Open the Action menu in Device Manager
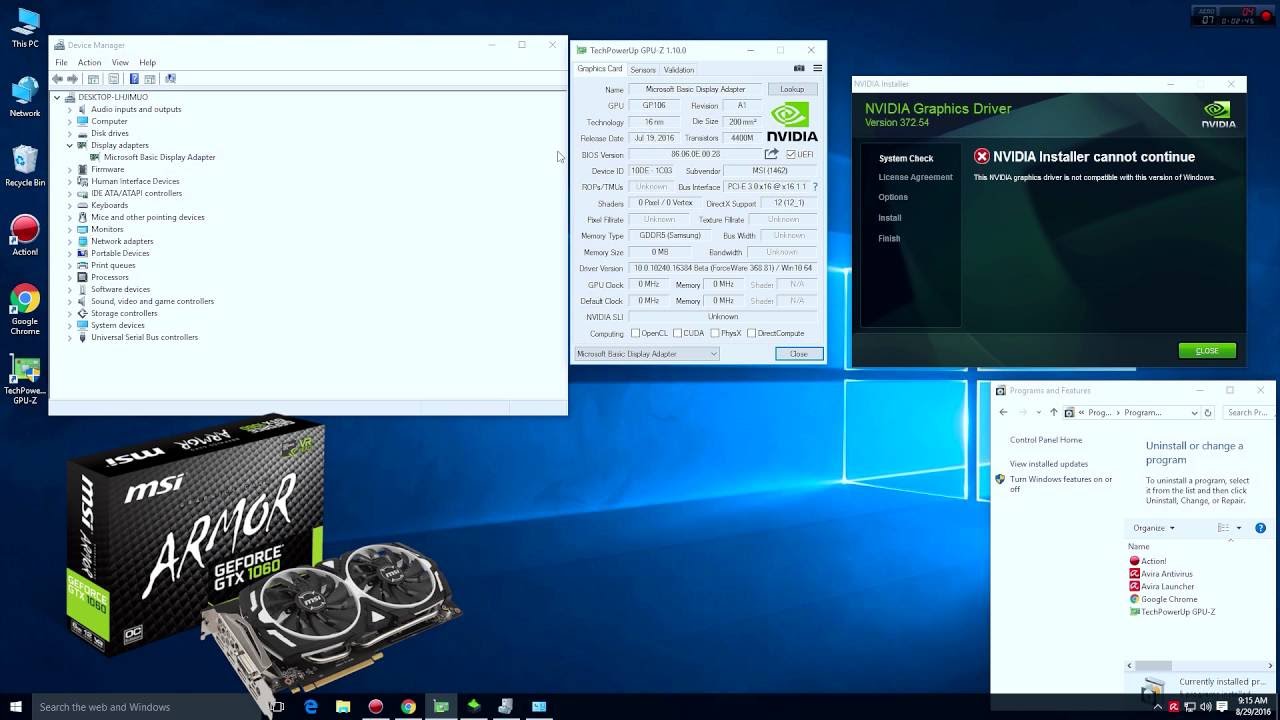 pos(89,63)
